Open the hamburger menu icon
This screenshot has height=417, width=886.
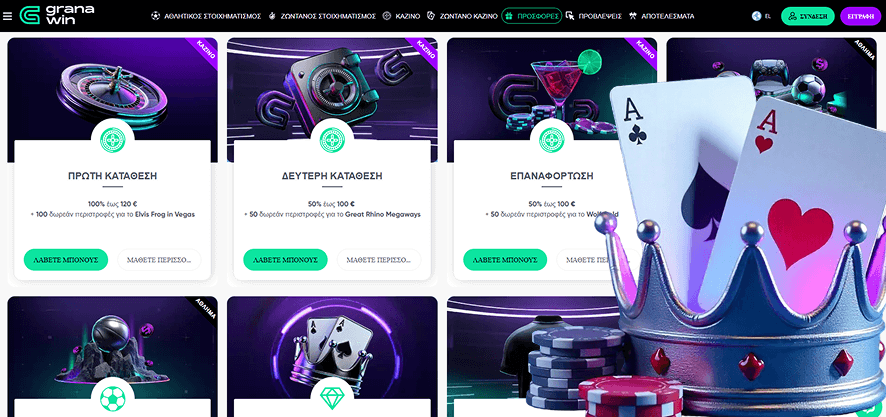pos(7,16)
